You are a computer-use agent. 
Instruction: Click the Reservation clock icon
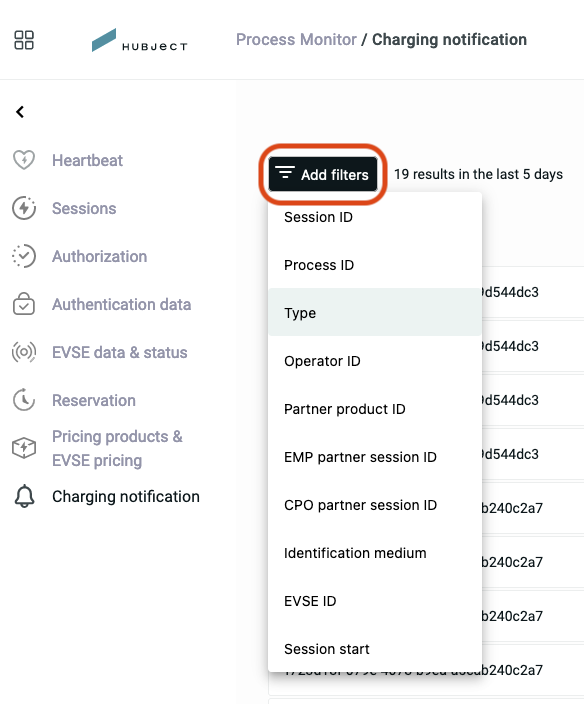coord(24,400)
